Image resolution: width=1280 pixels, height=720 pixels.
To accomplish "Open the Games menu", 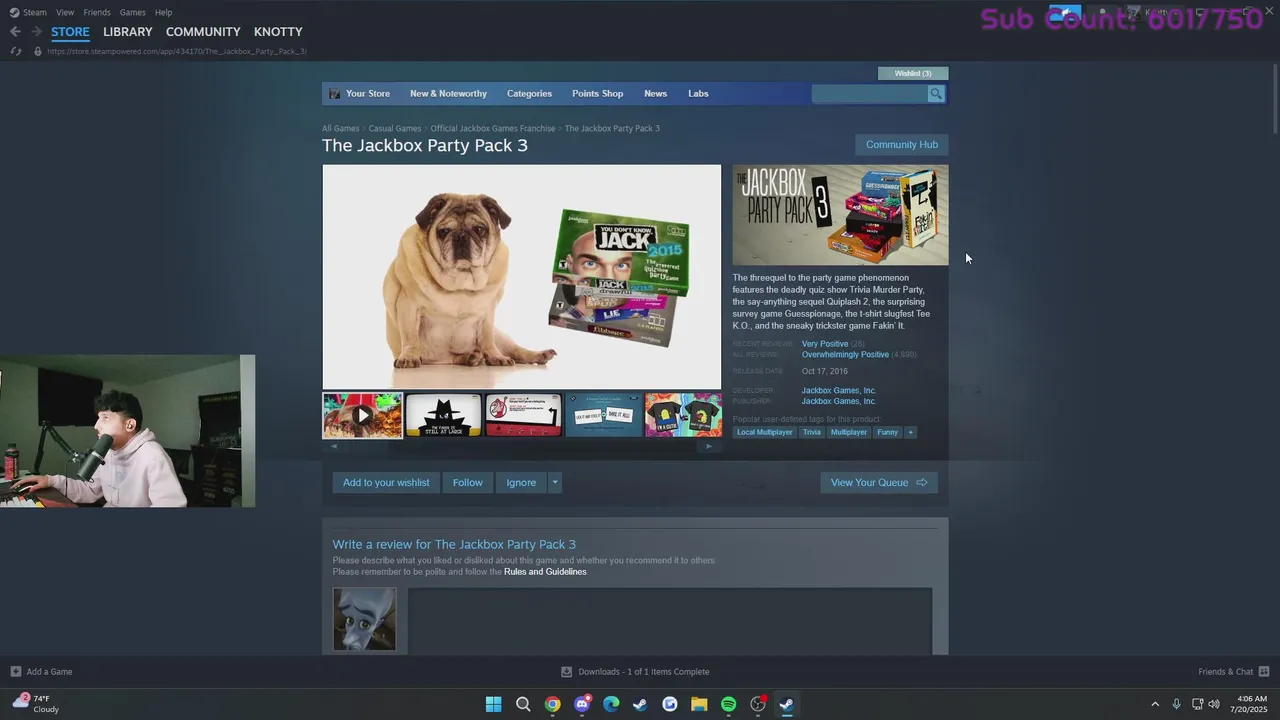I will coord(132,12).
